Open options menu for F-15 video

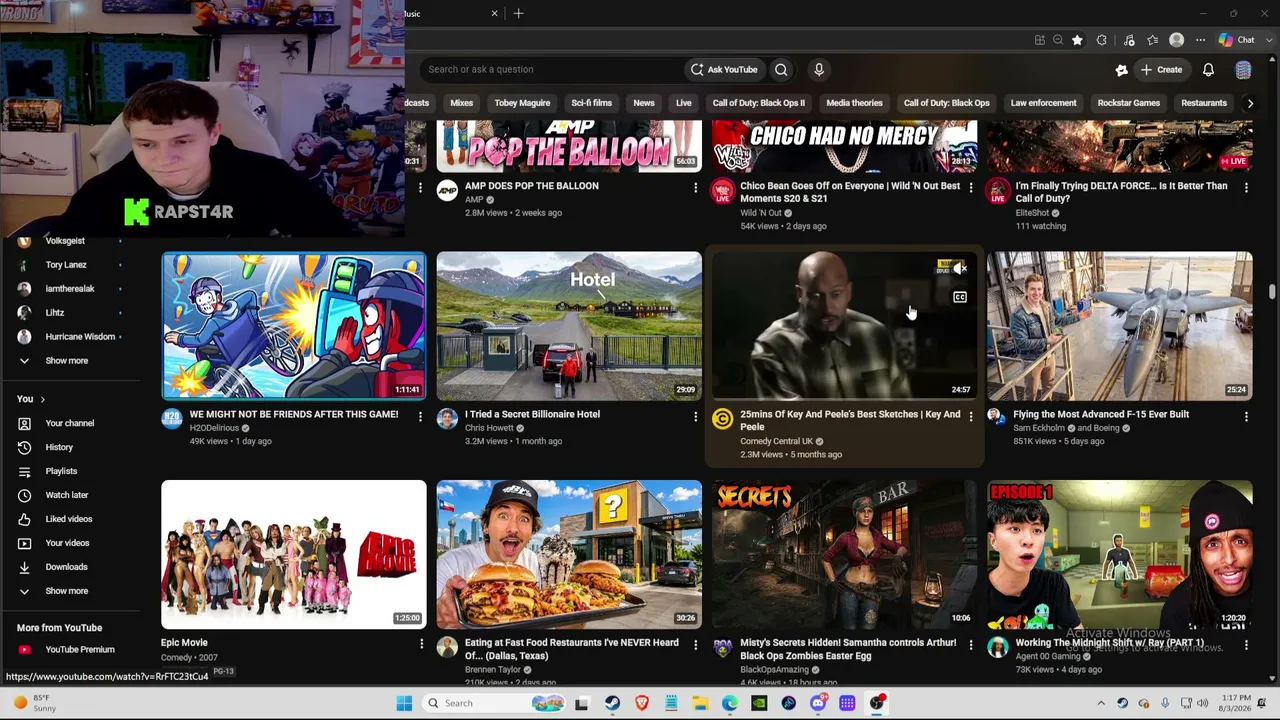pyautogui.click(x=1246, y=416)
